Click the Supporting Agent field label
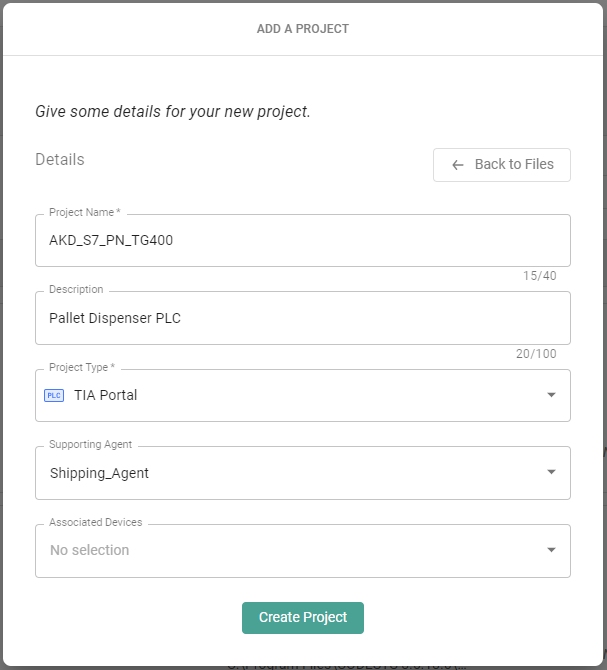This screenshot has height=670, width=607. click(x=90, y=444)
